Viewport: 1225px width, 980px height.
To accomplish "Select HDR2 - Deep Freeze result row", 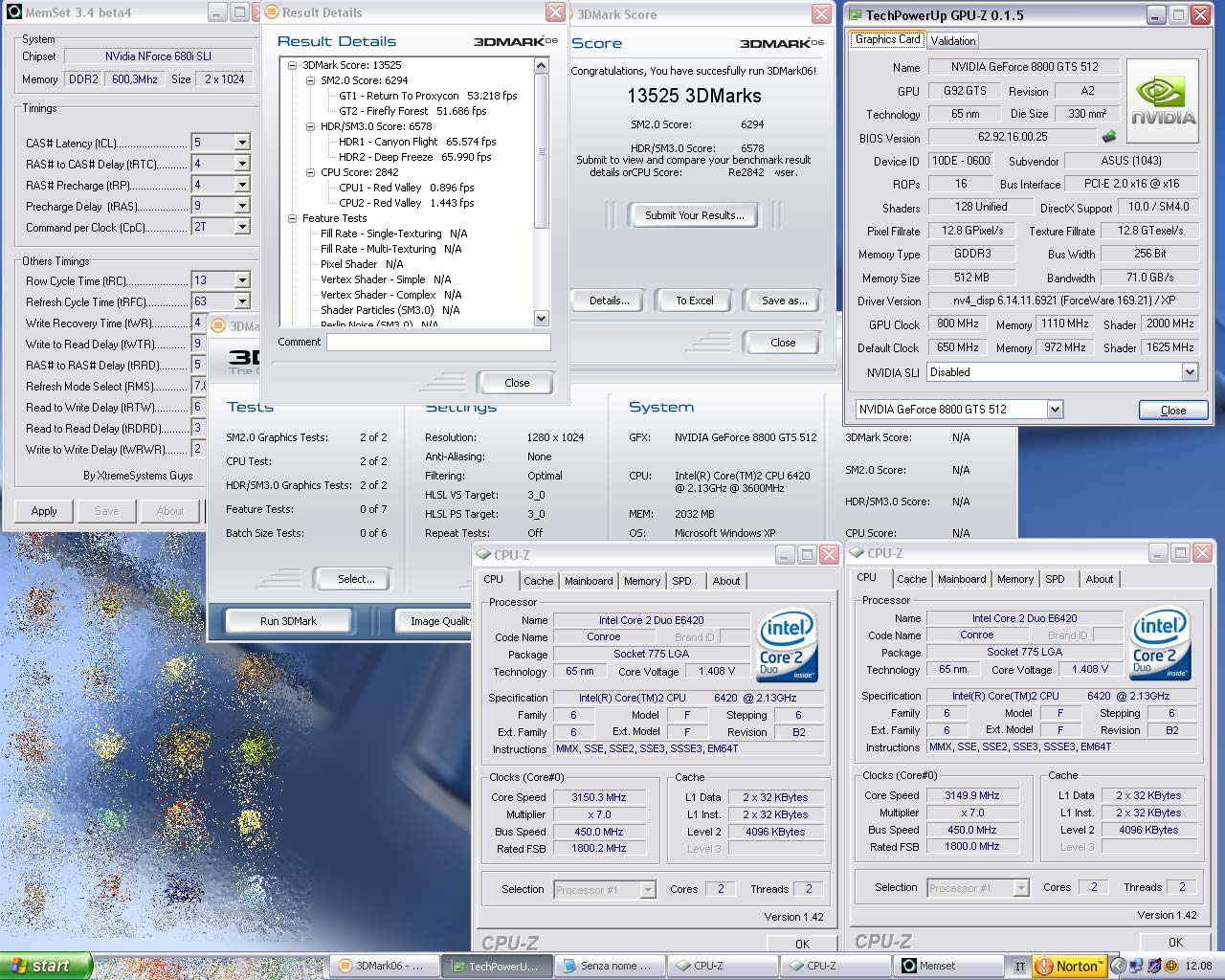I will [414, 157].
